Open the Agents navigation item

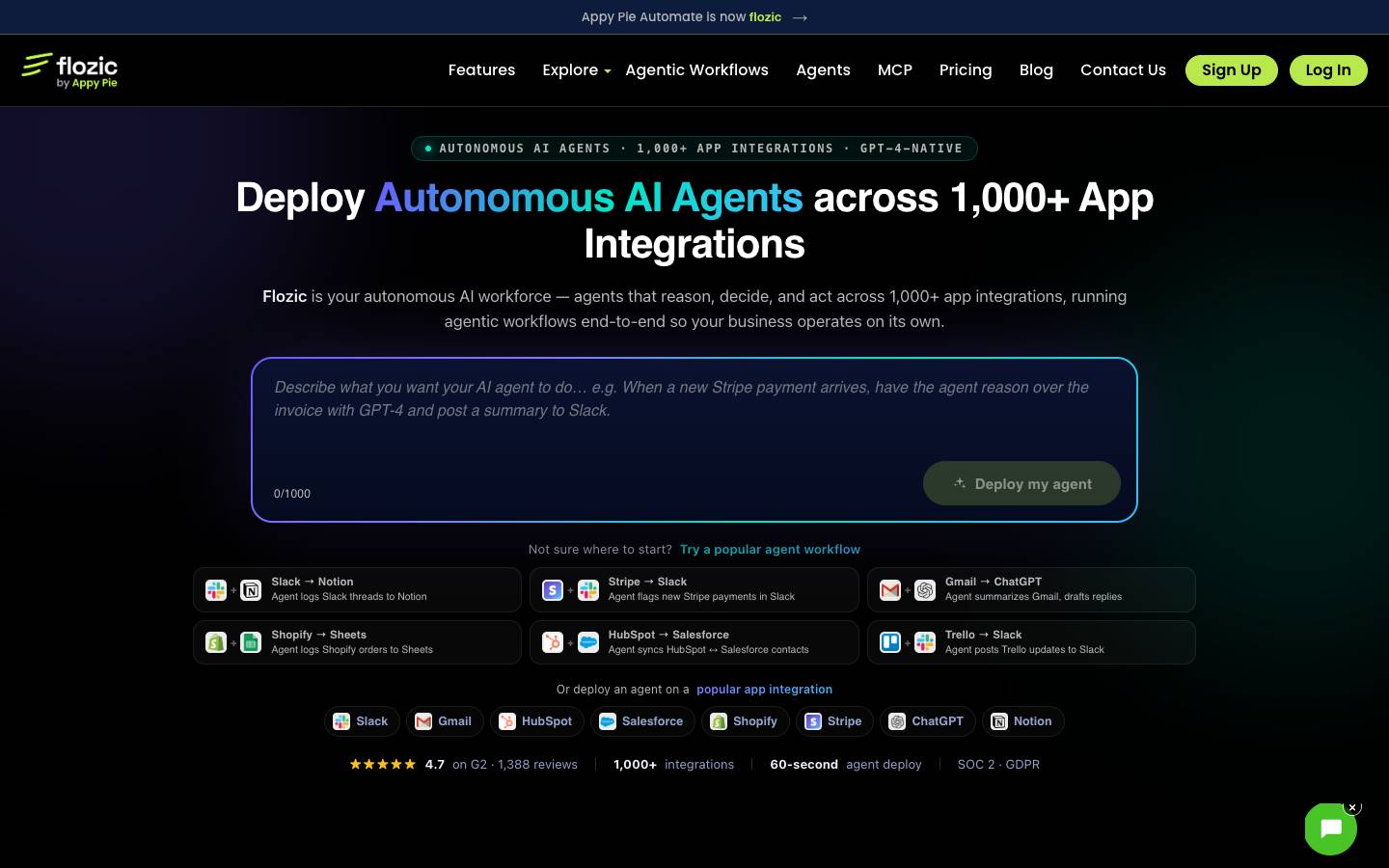tap(823, 70)
